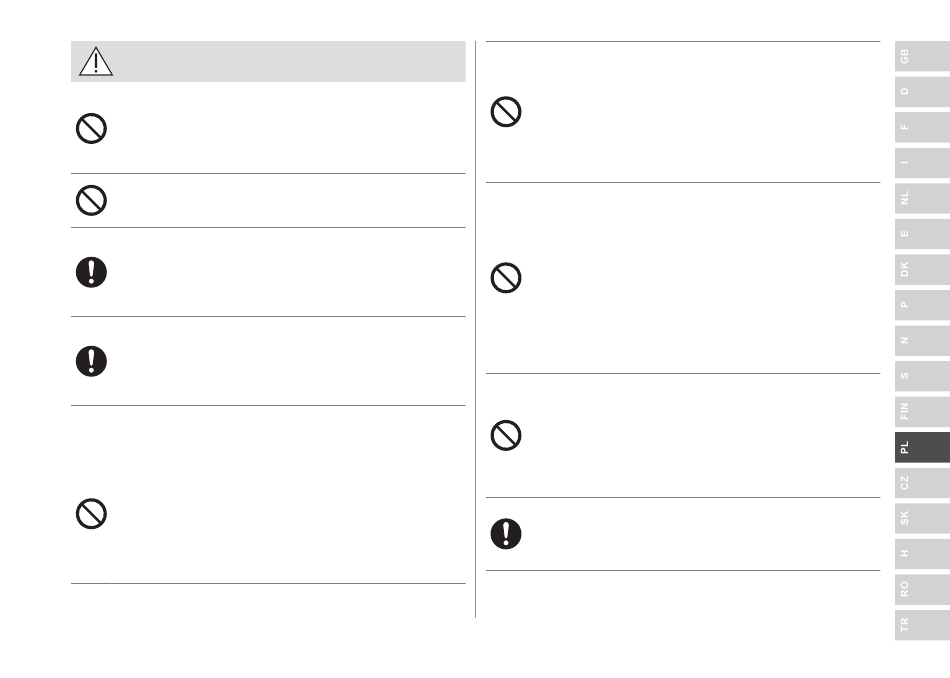Click the mandatory exclamation icon in right column

506,534
